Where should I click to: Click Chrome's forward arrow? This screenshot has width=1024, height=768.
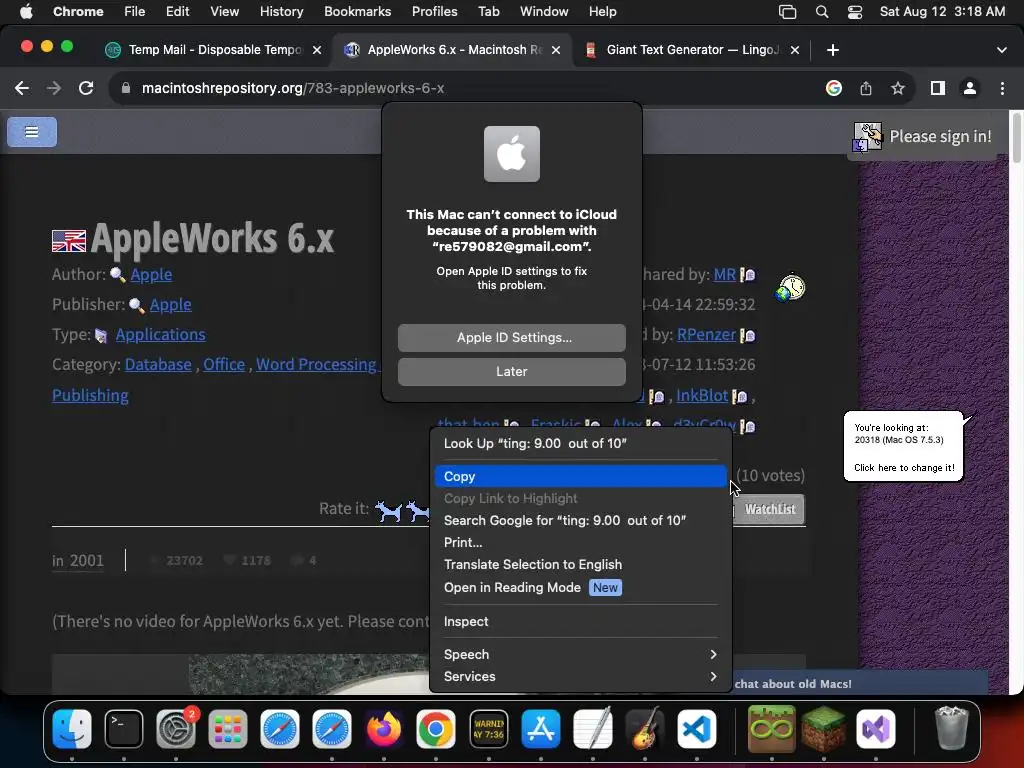[54, 88]
